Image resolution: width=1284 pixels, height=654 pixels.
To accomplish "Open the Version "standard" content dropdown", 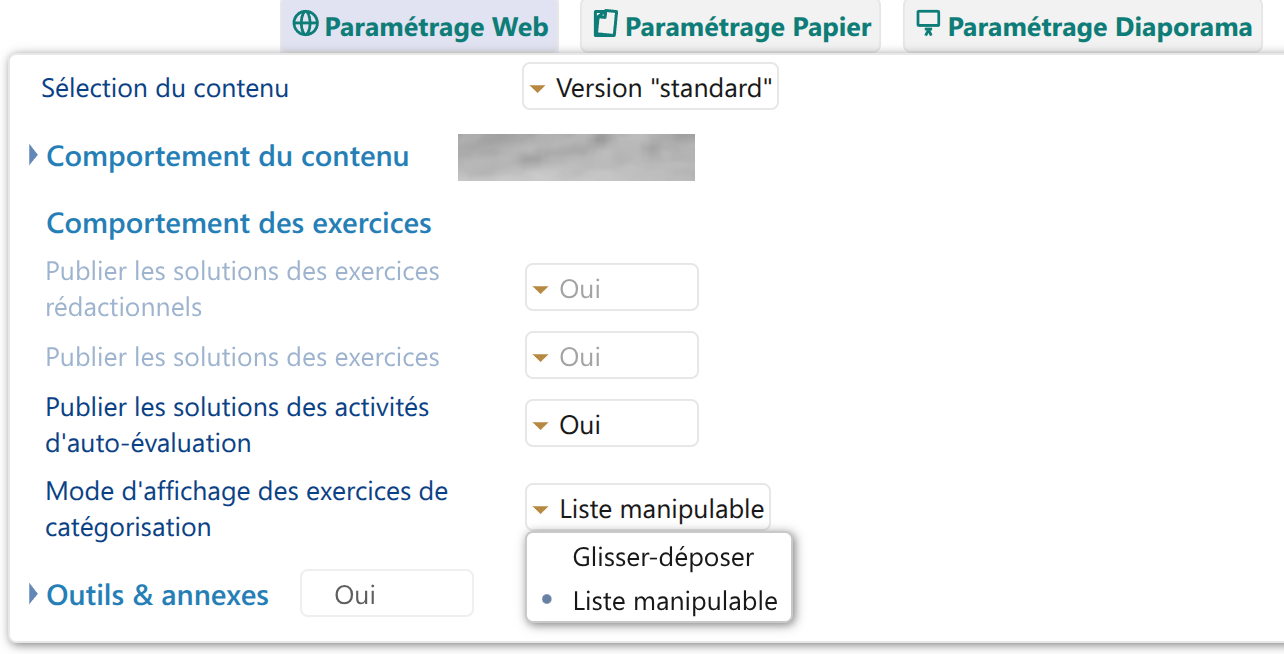I will coord(650,89).
